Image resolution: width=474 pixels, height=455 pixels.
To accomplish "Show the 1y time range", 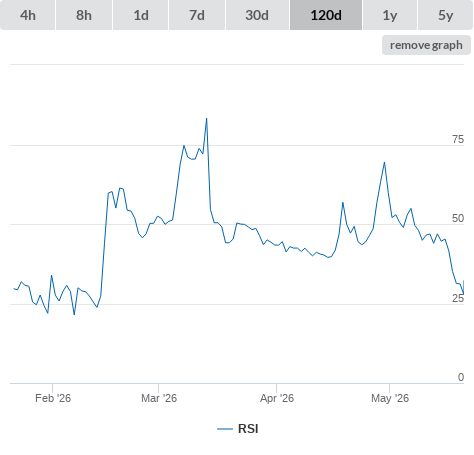I will (x=390, y=15).
